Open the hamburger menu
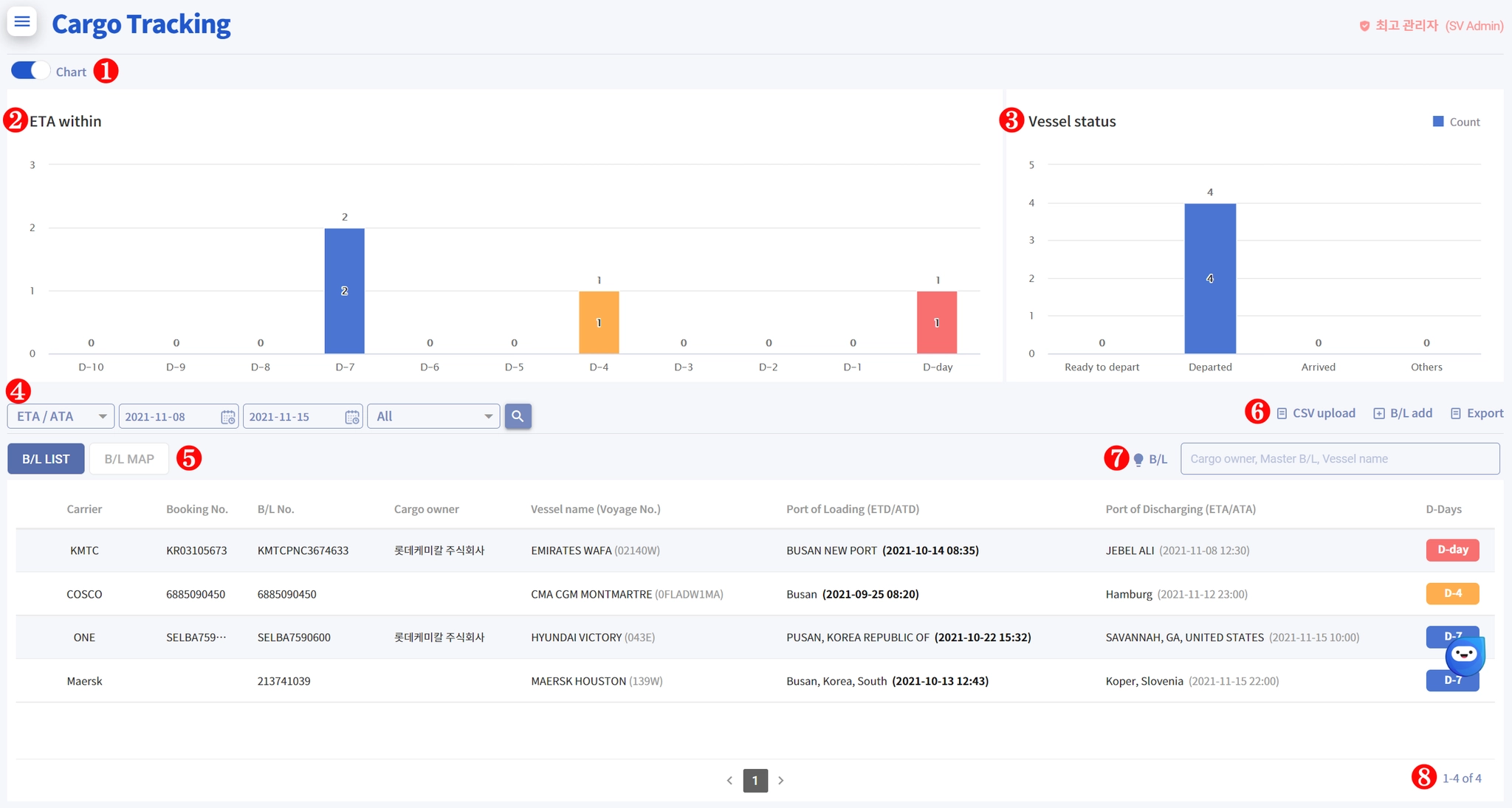The height and width of the screenshot is (808, 1512). coord(22,21)
